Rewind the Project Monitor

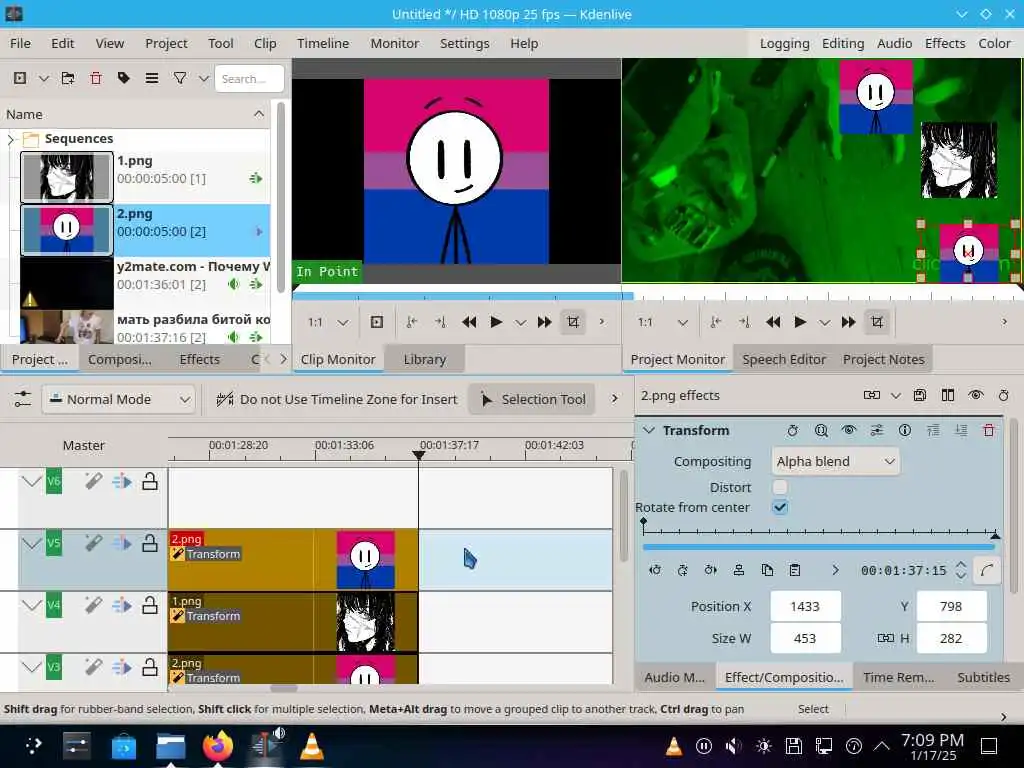[x=773, y=322]
